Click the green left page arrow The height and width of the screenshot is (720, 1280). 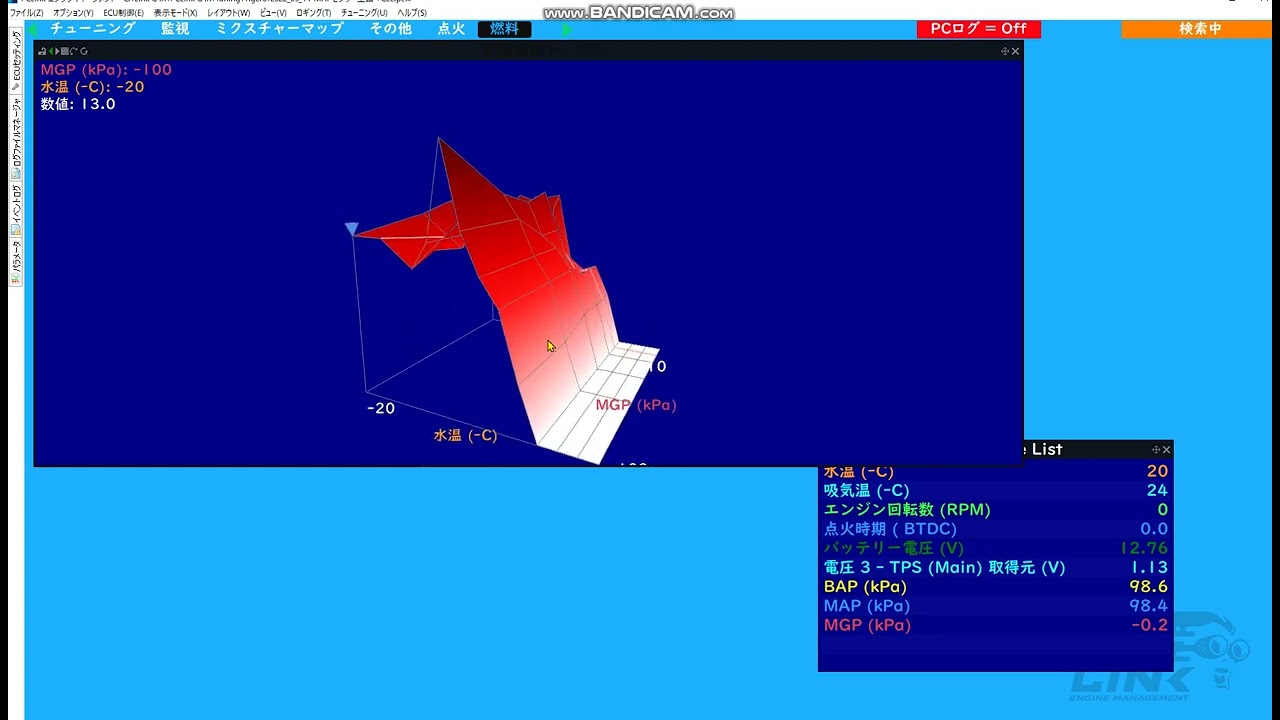33,29
